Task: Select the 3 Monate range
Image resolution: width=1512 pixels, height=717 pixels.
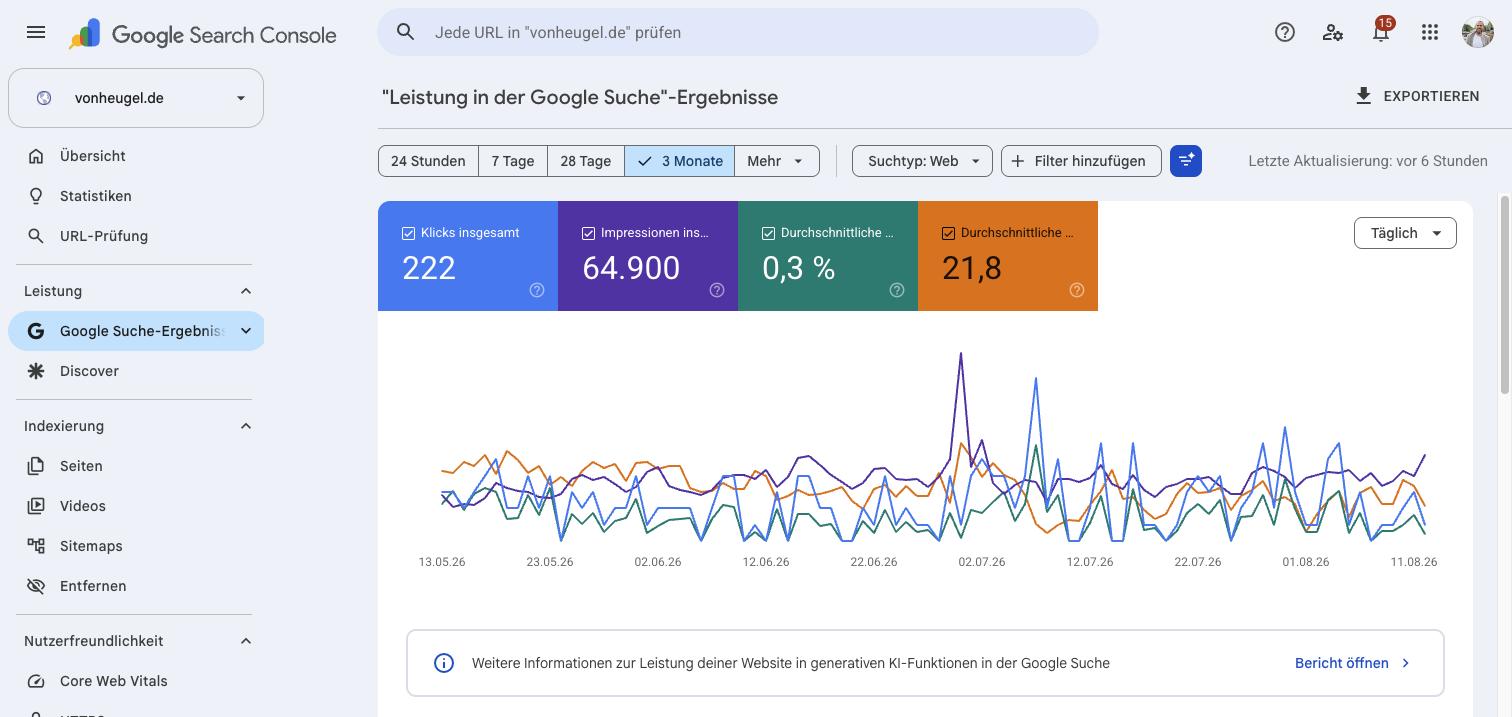Action: point(680,161)
